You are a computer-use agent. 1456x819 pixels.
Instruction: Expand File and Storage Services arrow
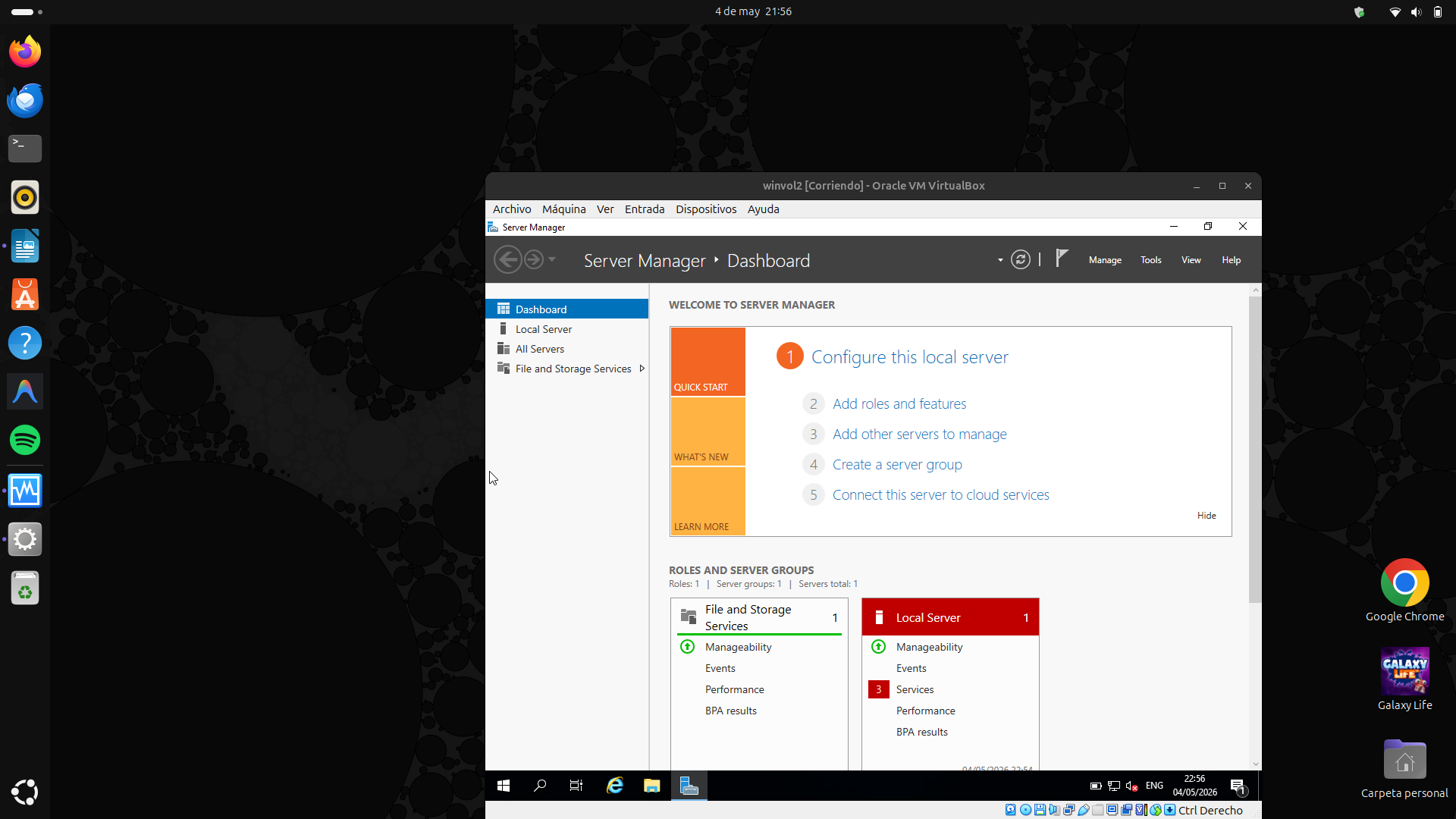[642, 368]
